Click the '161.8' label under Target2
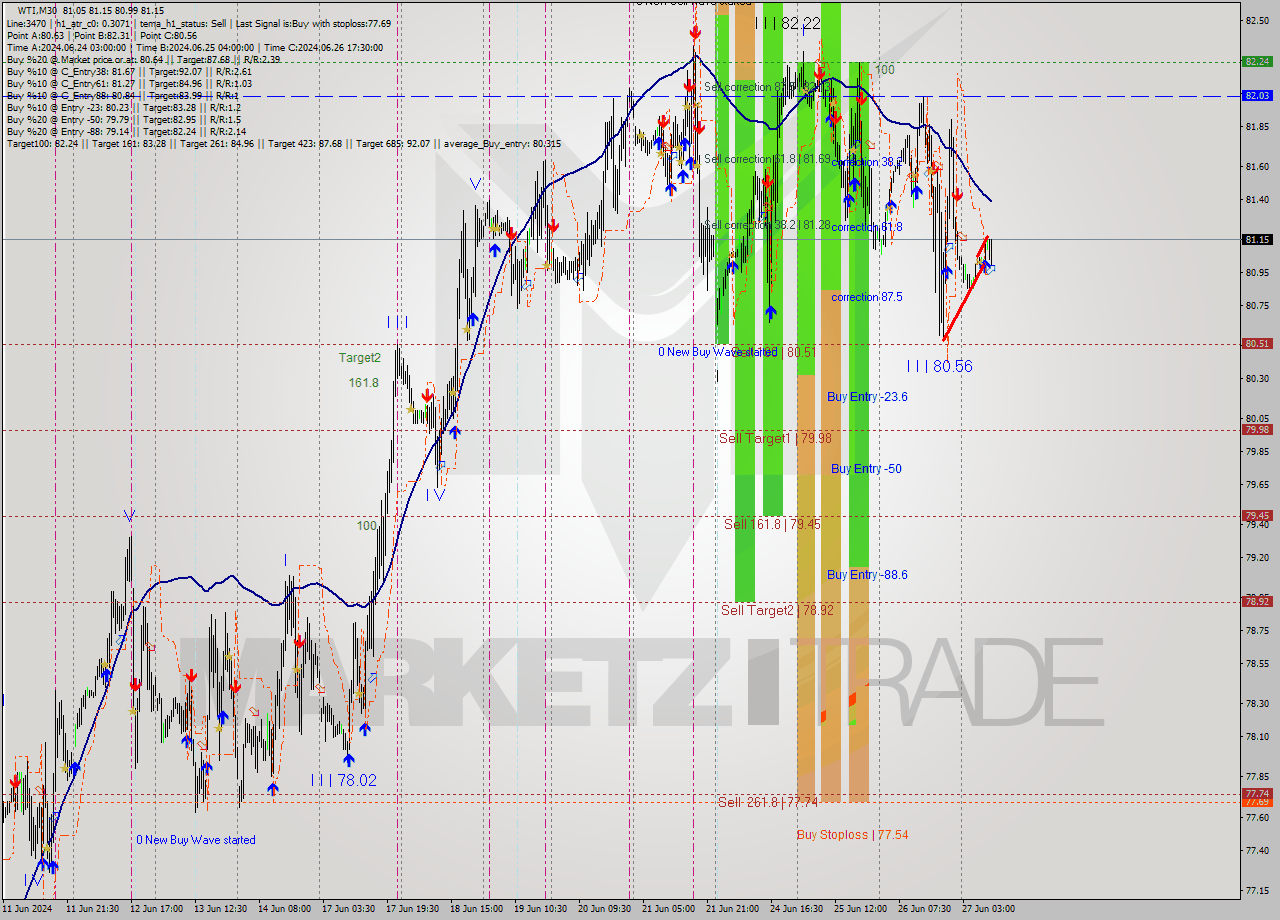 (x=363, y=383)
